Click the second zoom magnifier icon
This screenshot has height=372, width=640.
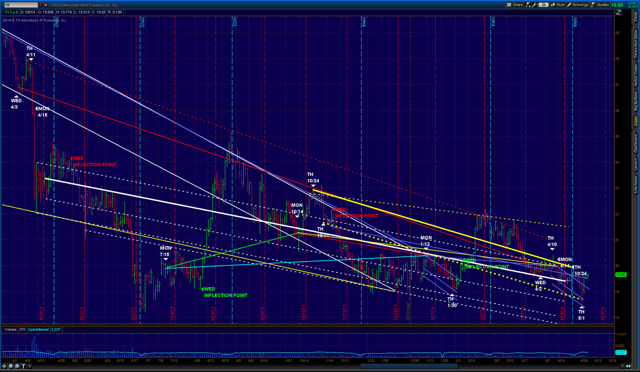[17, 366]
